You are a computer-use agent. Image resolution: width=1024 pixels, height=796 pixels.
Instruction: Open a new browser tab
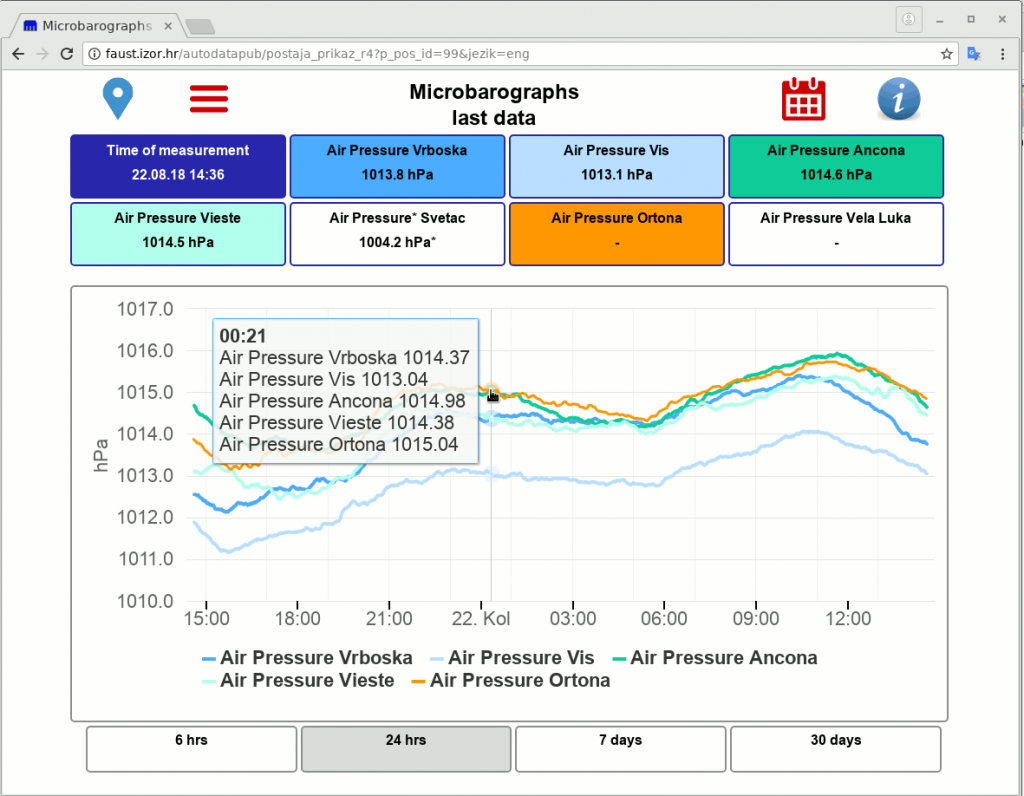pyautogui.click(x=200, y=25)
